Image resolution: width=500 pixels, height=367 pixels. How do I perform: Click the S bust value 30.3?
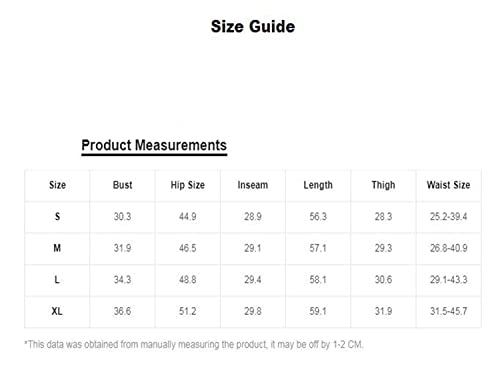click(122, 217)
